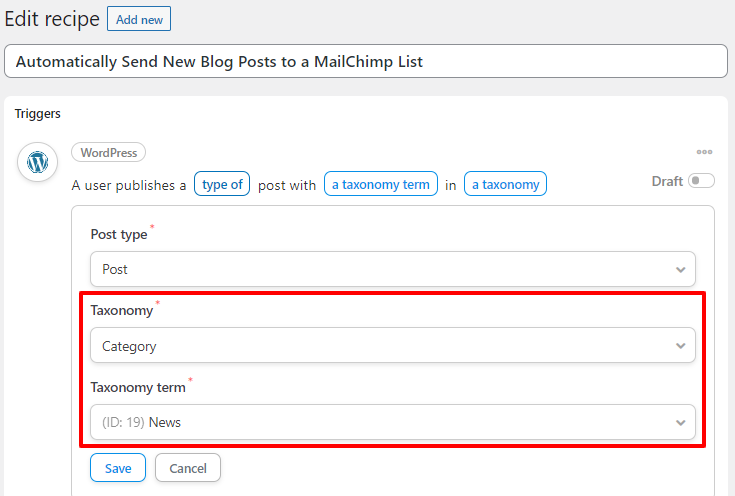The image size is (735, 496).
Task: Select the 'type of' trigger token
Action: point(222,184)
